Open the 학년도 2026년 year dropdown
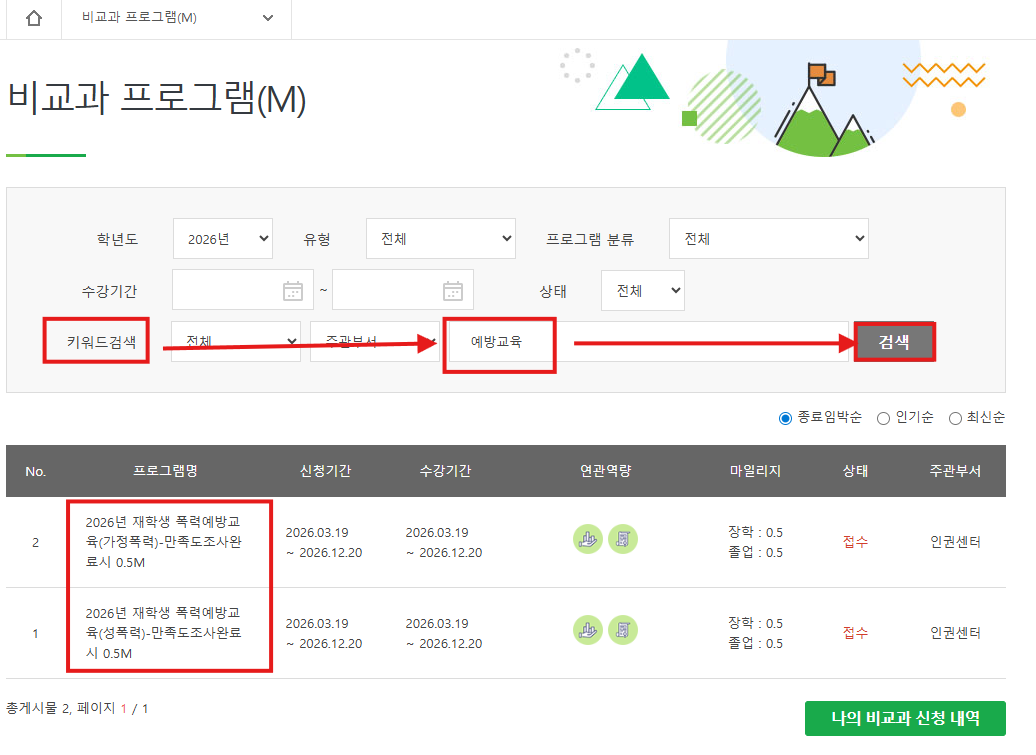This screenshot has height=755, width=1036. (222, 239)
